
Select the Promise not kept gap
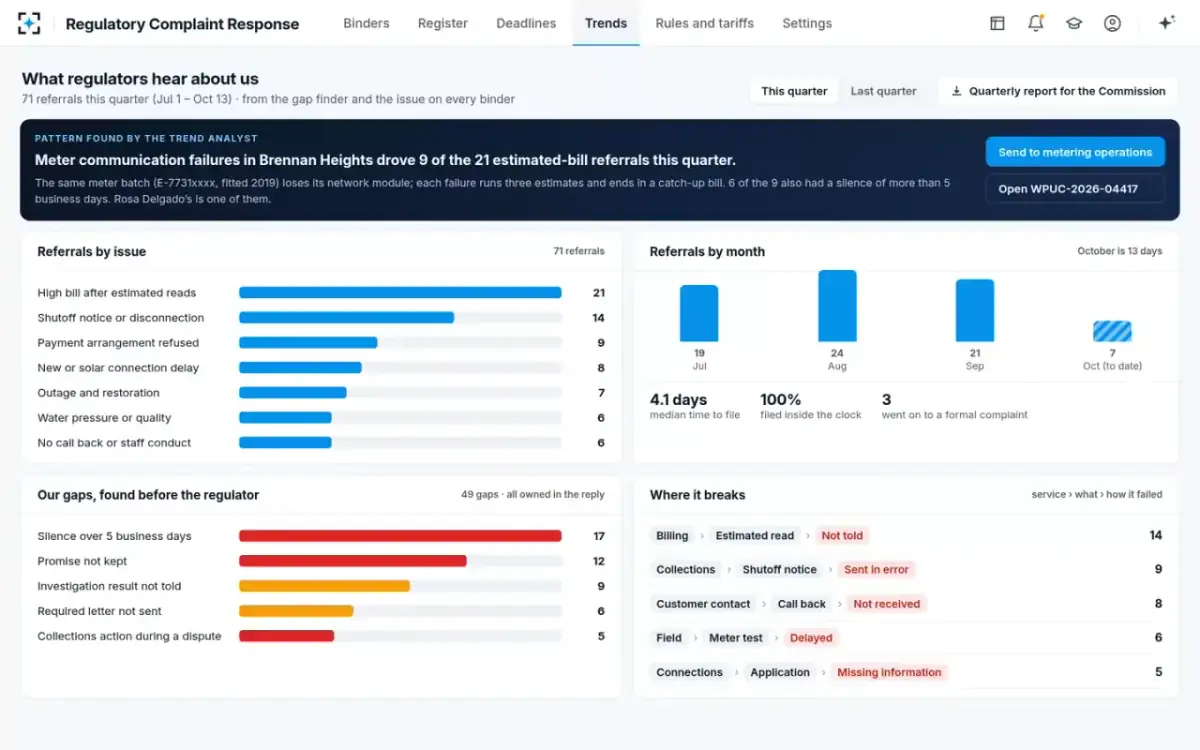pos(321,561)
